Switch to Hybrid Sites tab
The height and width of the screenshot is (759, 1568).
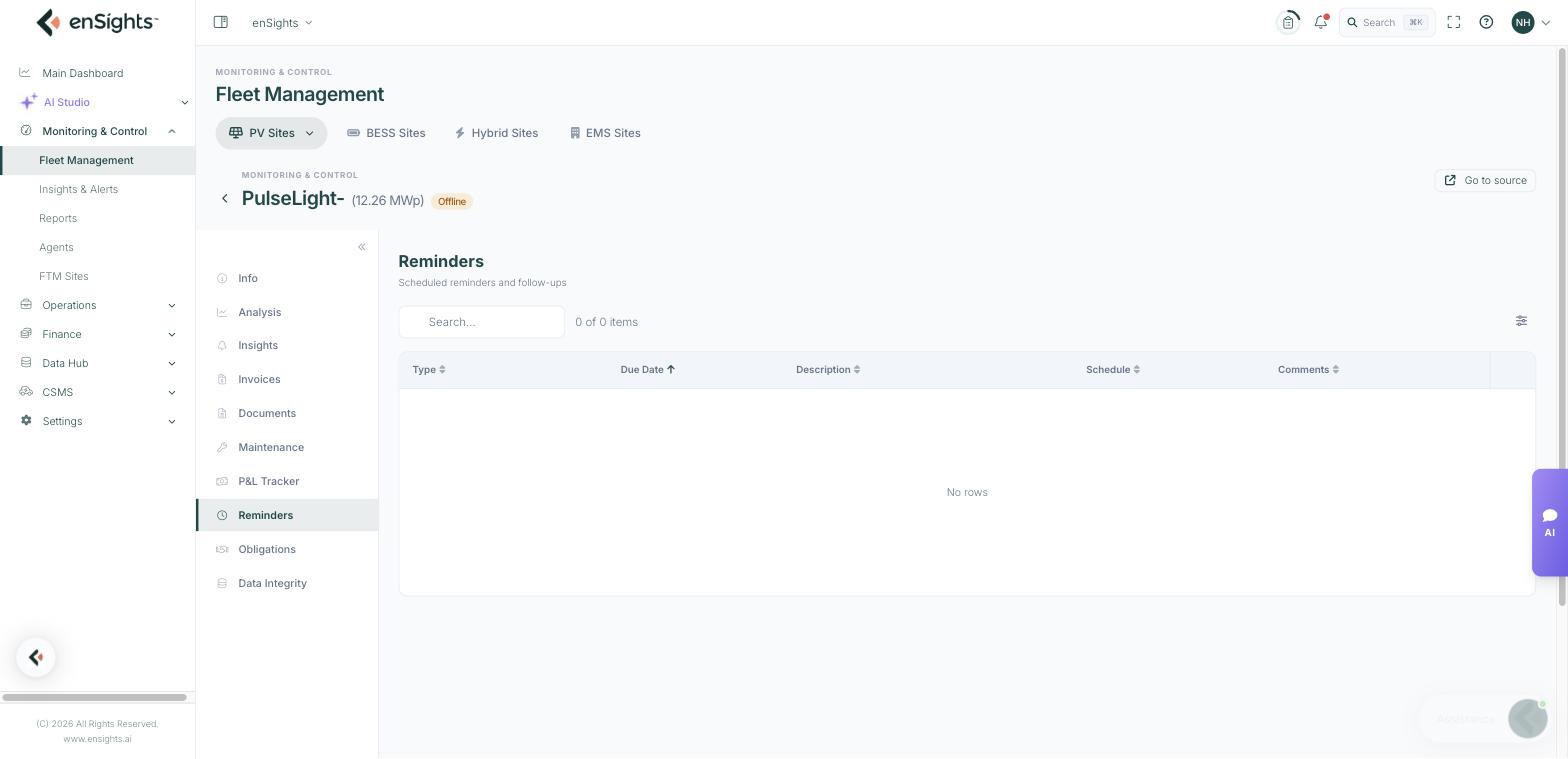pos(496,133)
